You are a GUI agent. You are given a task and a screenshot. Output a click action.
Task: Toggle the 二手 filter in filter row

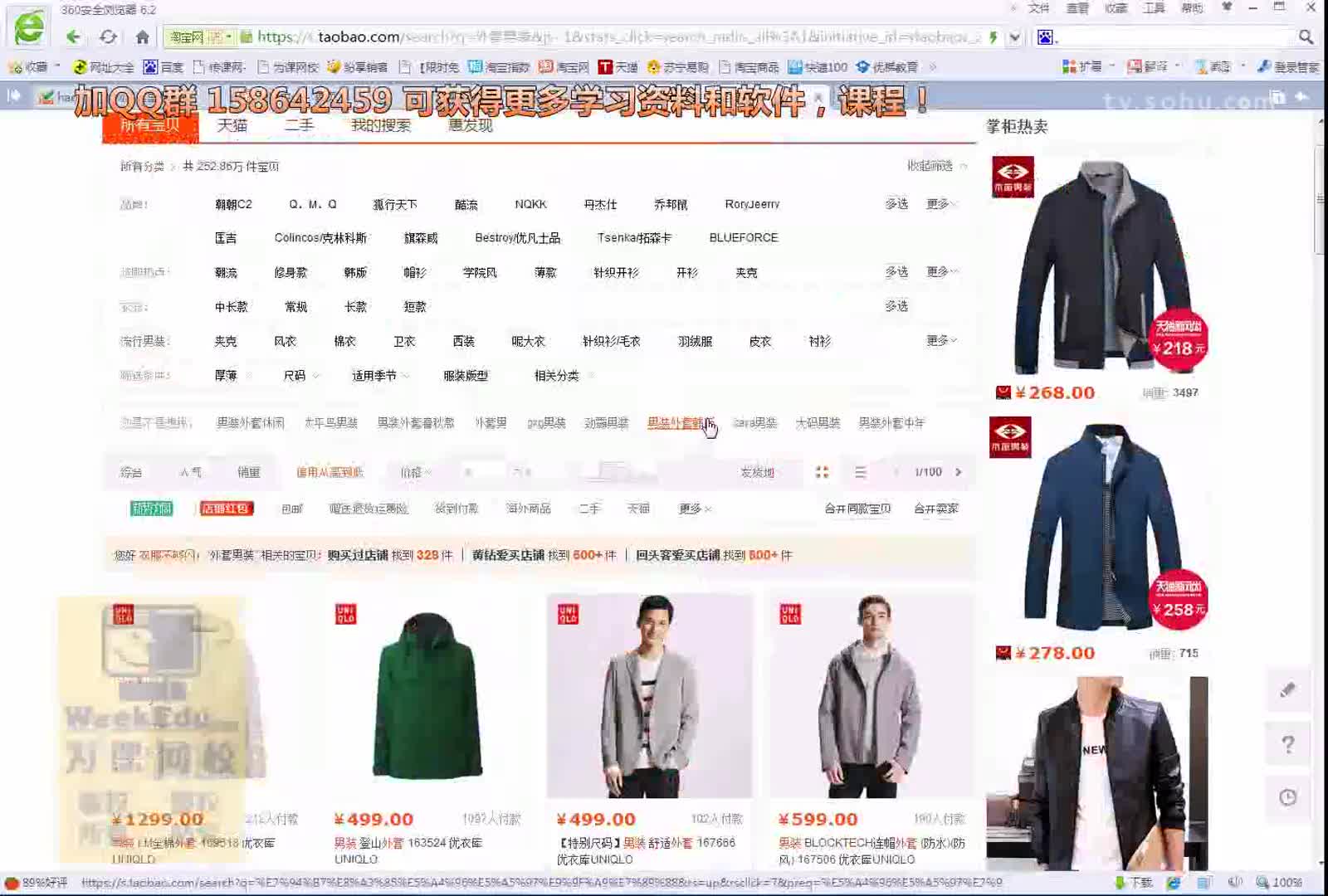click(589, 509)
